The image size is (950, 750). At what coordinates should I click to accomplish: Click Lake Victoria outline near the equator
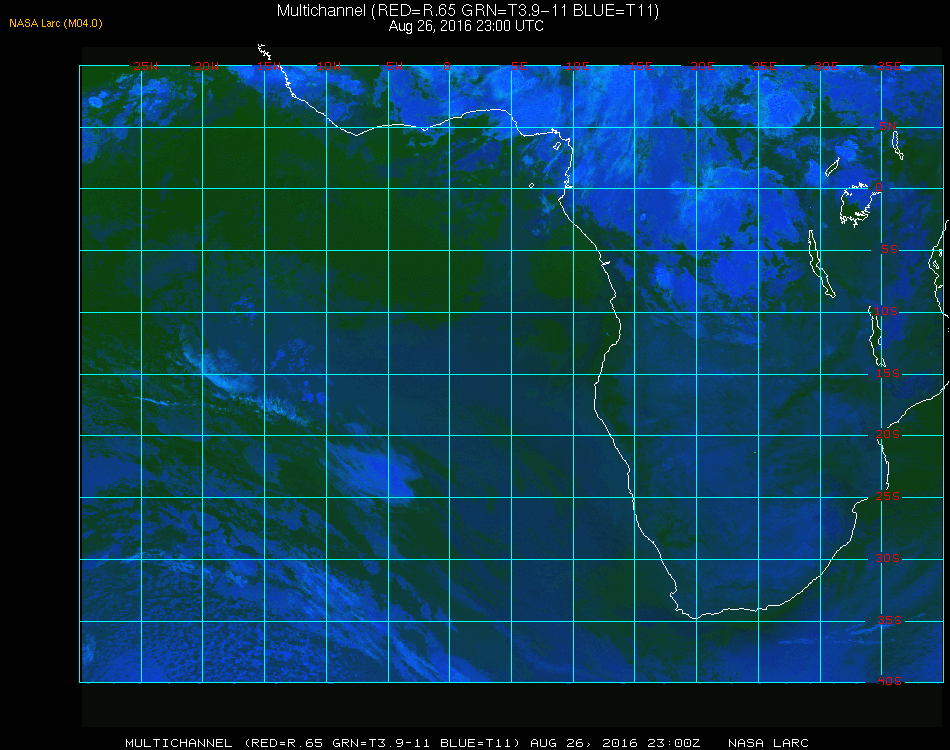click(x=857, y=204)
